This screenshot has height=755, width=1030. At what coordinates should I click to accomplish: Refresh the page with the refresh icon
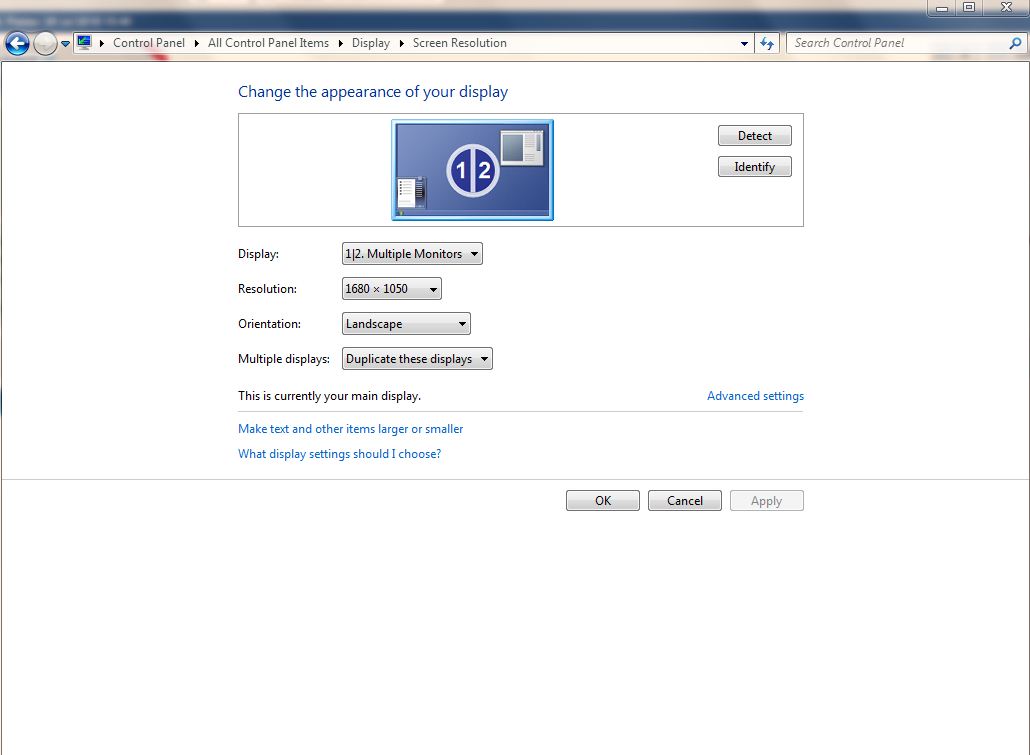coord(767,43)
